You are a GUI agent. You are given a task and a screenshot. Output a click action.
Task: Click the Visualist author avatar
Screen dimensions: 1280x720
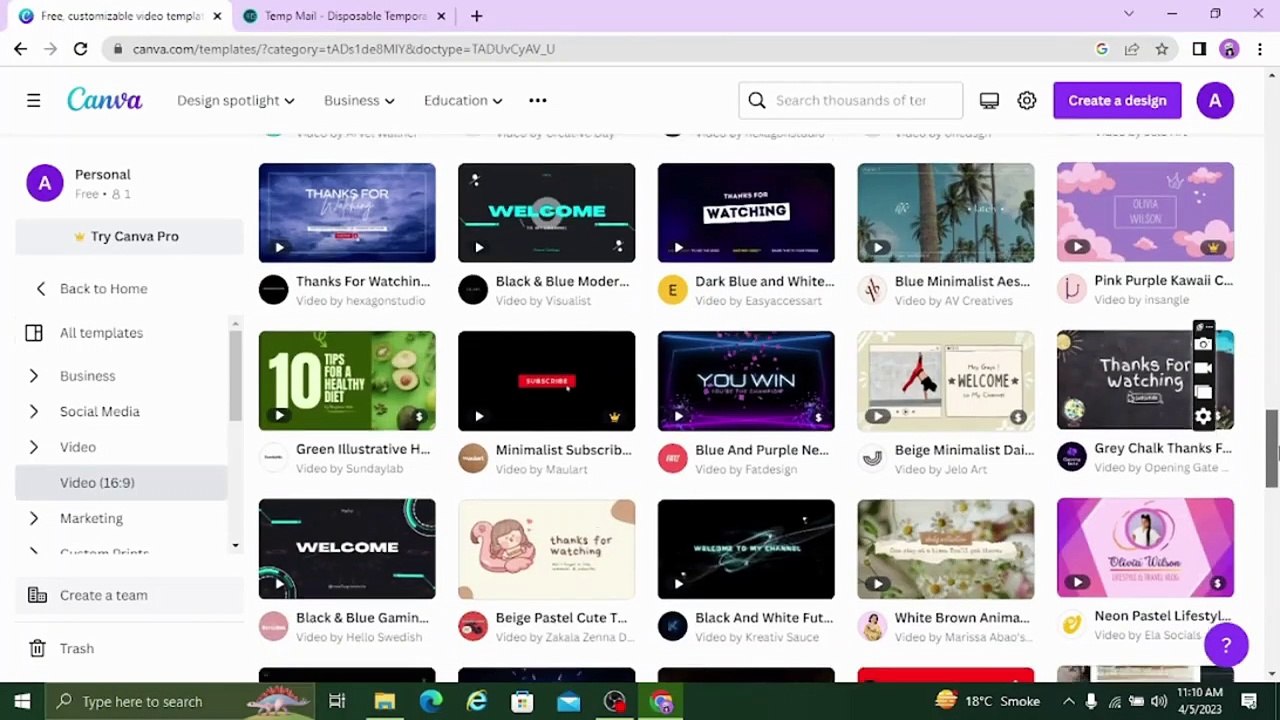click(x=473, y=290)
